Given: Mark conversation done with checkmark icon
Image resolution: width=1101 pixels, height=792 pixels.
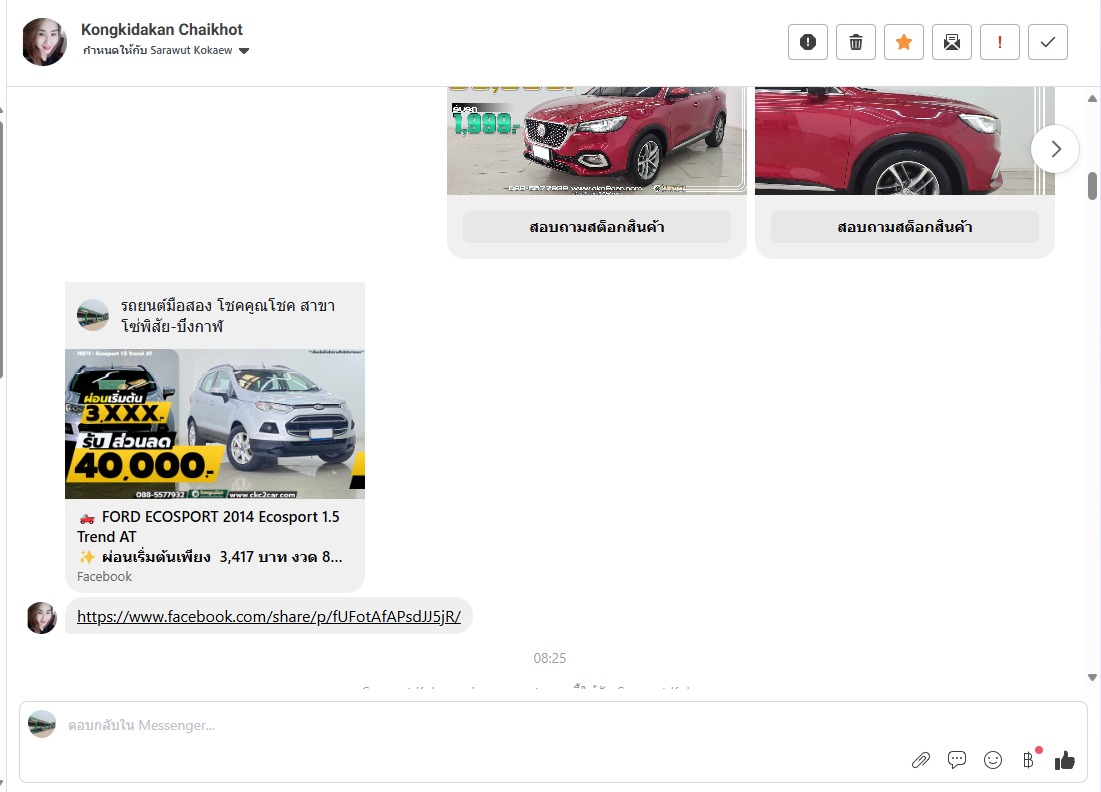Looking at the screenshot, I should (x=1048, y=42).
